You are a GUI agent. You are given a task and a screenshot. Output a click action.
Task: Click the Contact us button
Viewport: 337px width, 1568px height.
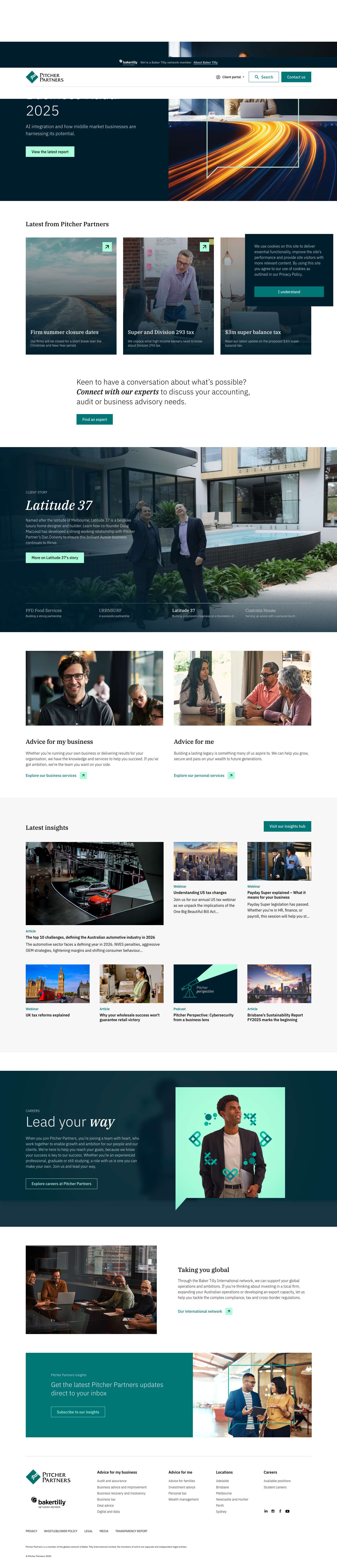296,77
